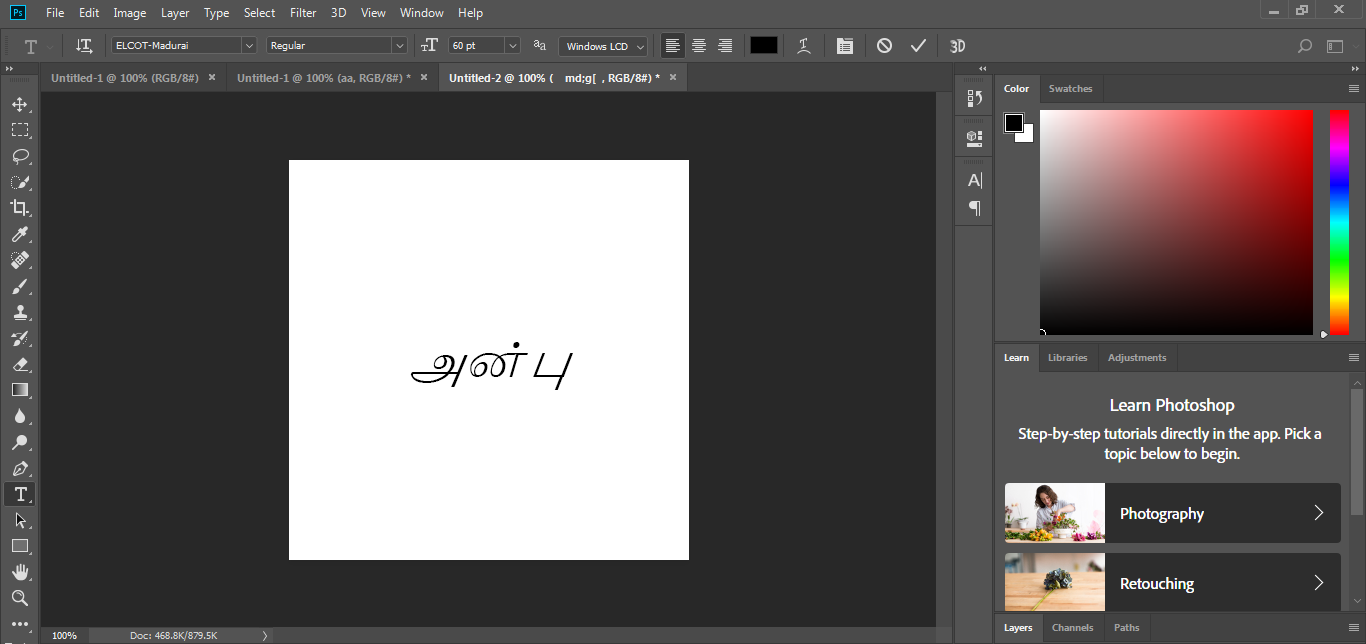Select the Horizontal Type tool
1366x644 pixels.
[x=20, y=494]
